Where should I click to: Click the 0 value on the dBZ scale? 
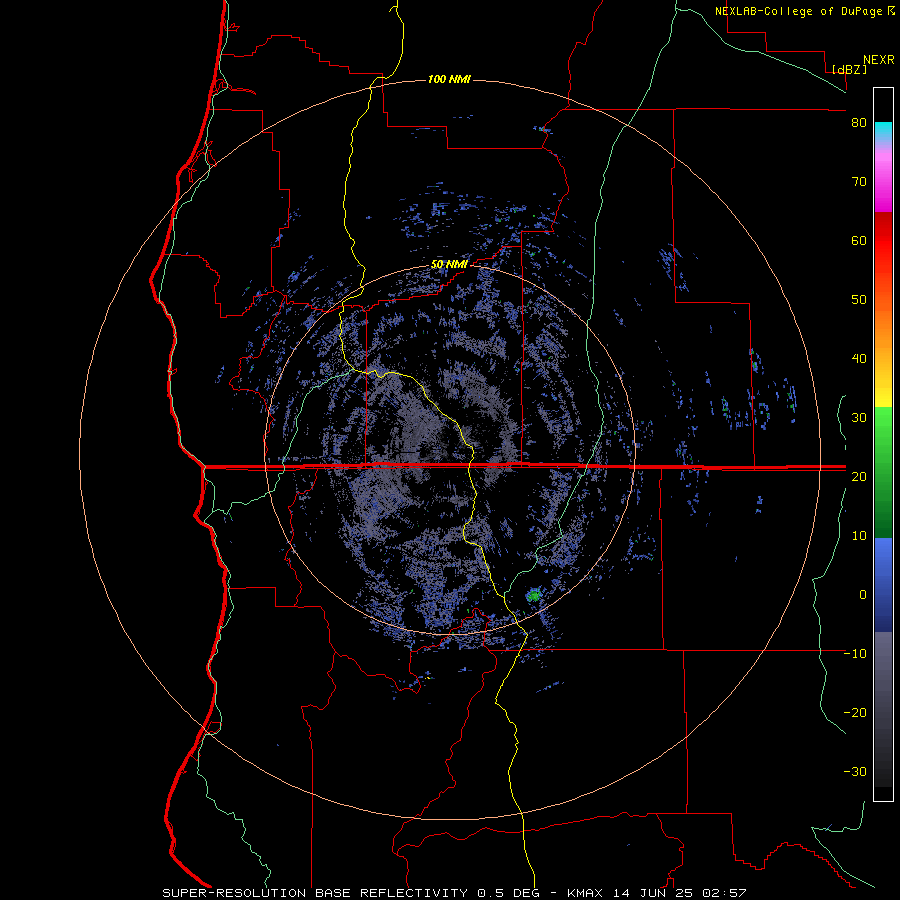[x=863, y=595]
